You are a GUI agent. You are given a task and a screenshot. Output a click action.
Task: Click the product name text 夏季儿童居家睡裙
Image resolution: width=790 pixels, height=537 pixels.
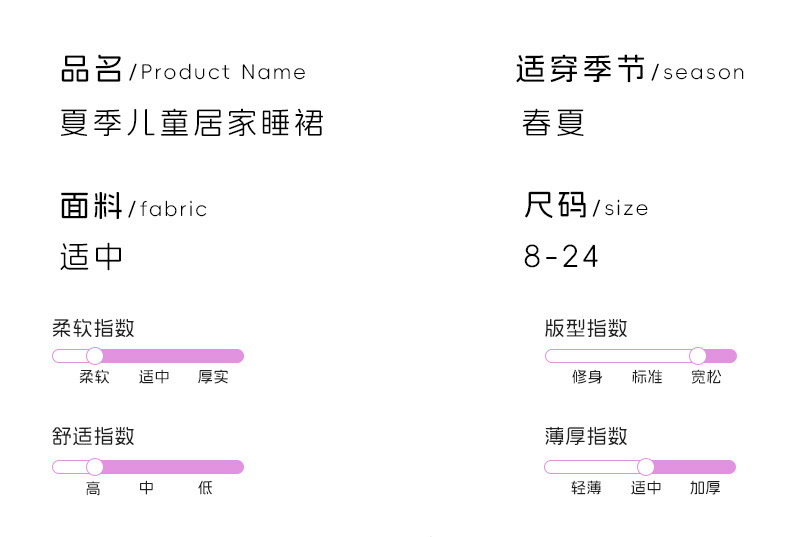coord(192,124)
